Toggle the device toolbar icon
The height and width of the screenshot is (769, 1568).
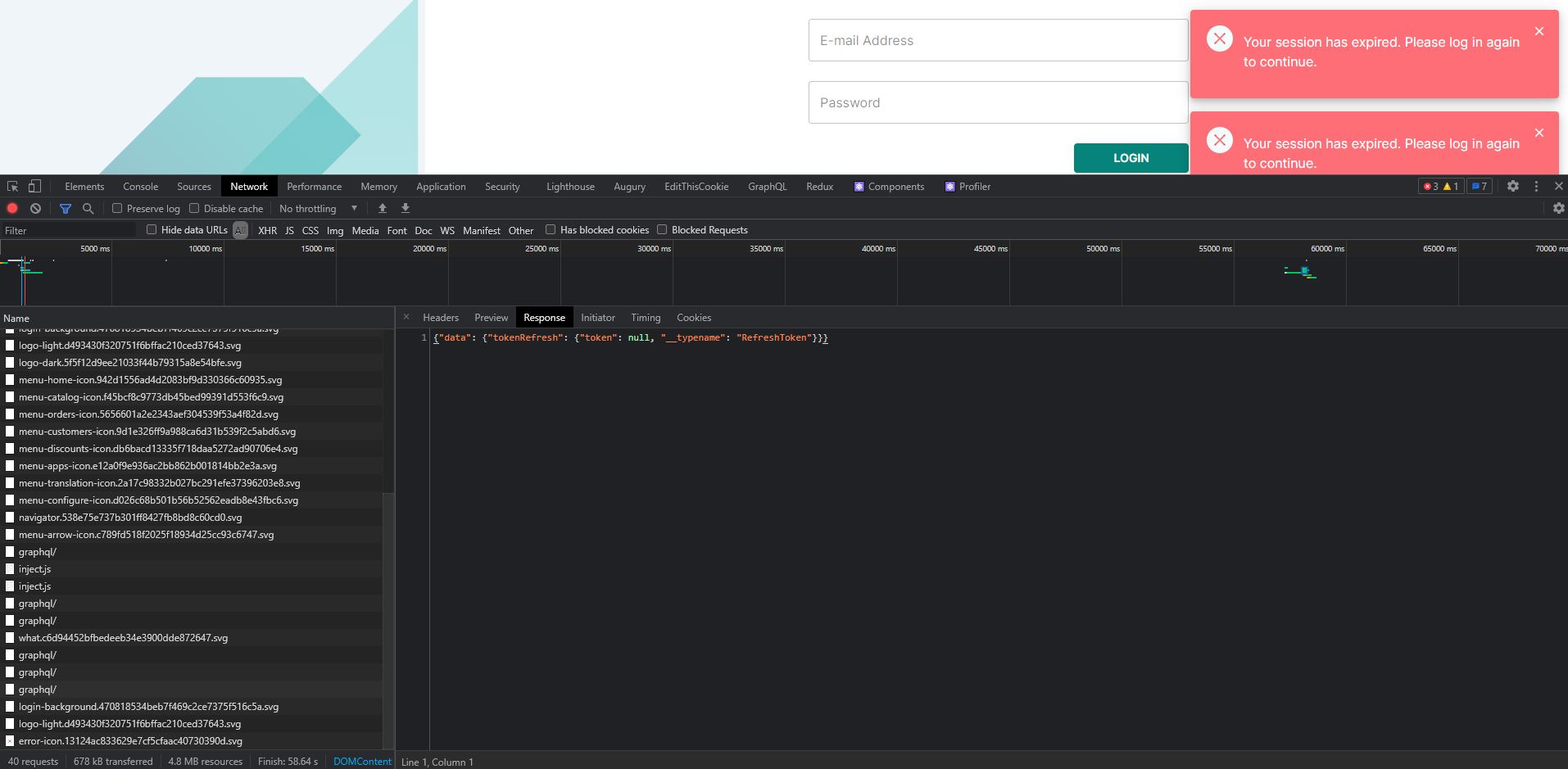click(34, 187)
